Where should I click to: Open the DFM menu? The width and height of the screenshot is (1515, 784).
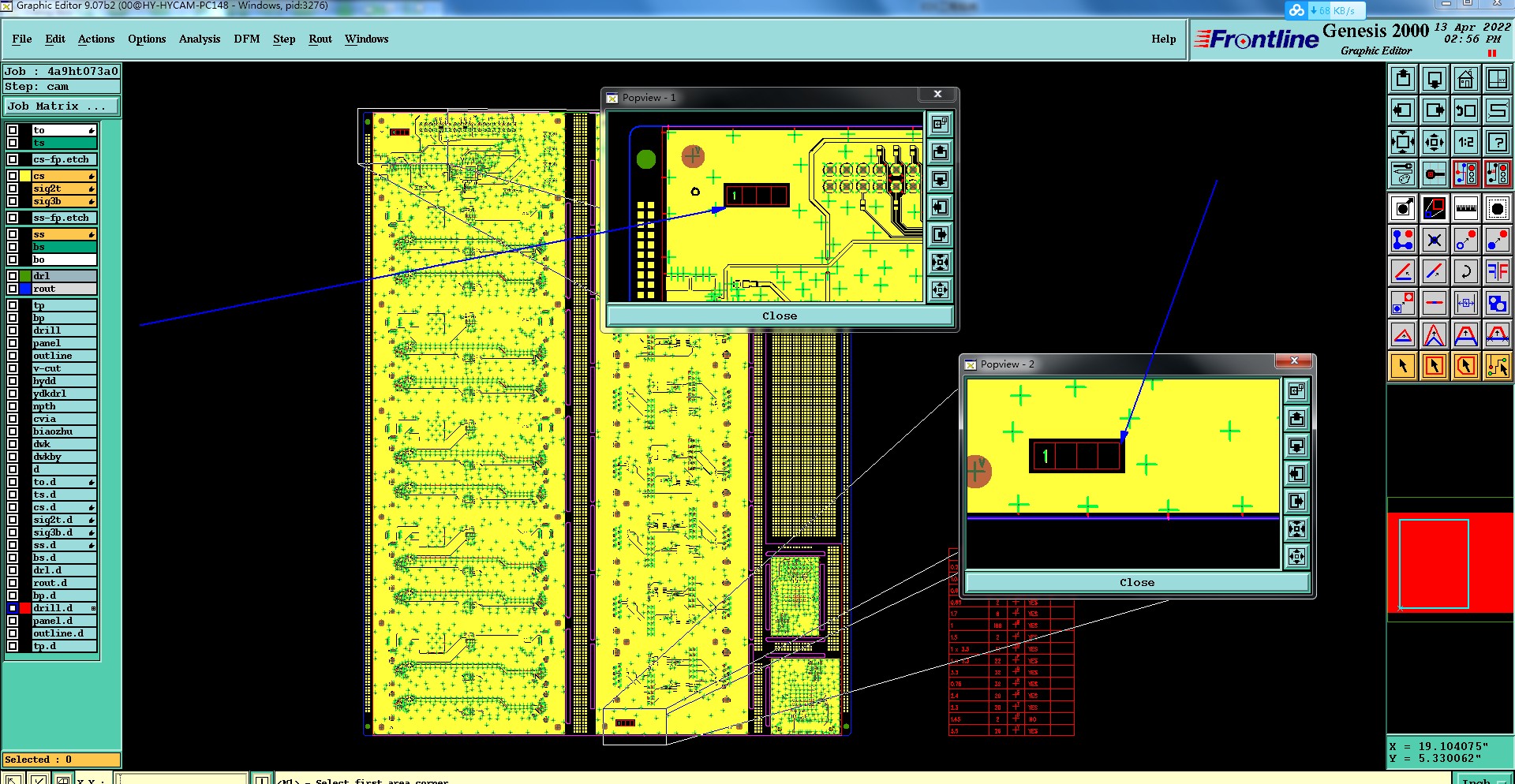point(247,39)
